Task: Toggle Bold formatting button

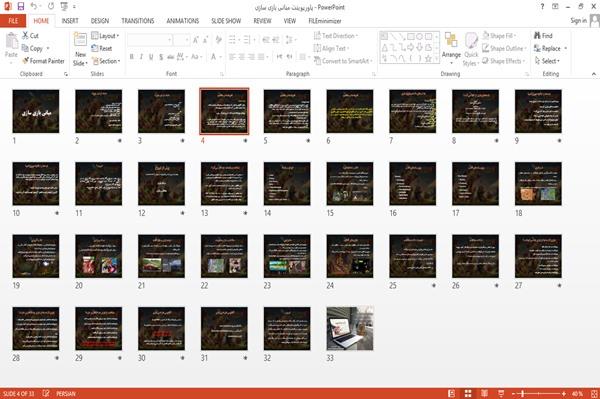Action: (x=132, y=57)
